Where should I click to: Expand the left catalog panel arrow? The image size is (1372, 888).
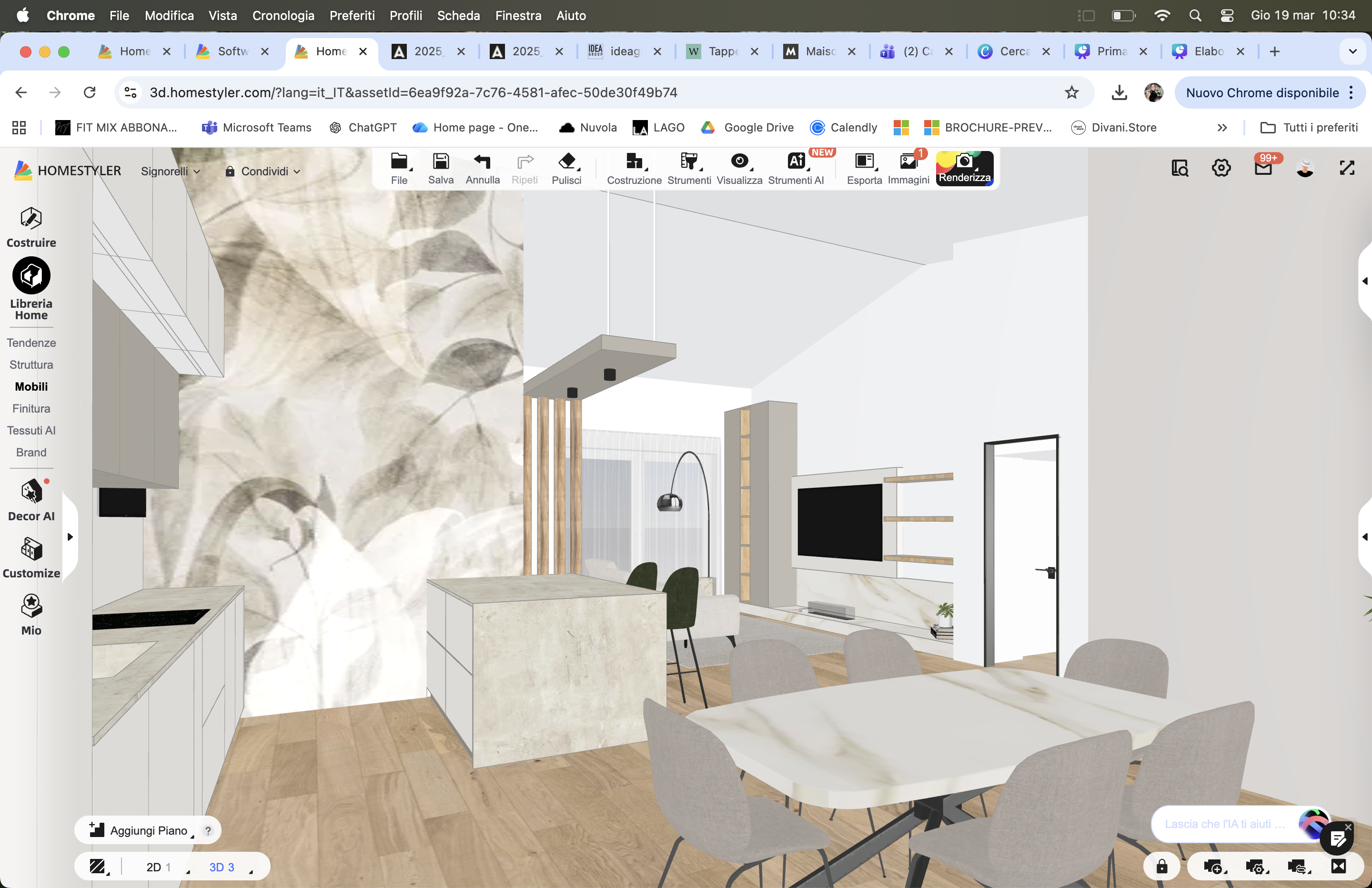[71, 537]
